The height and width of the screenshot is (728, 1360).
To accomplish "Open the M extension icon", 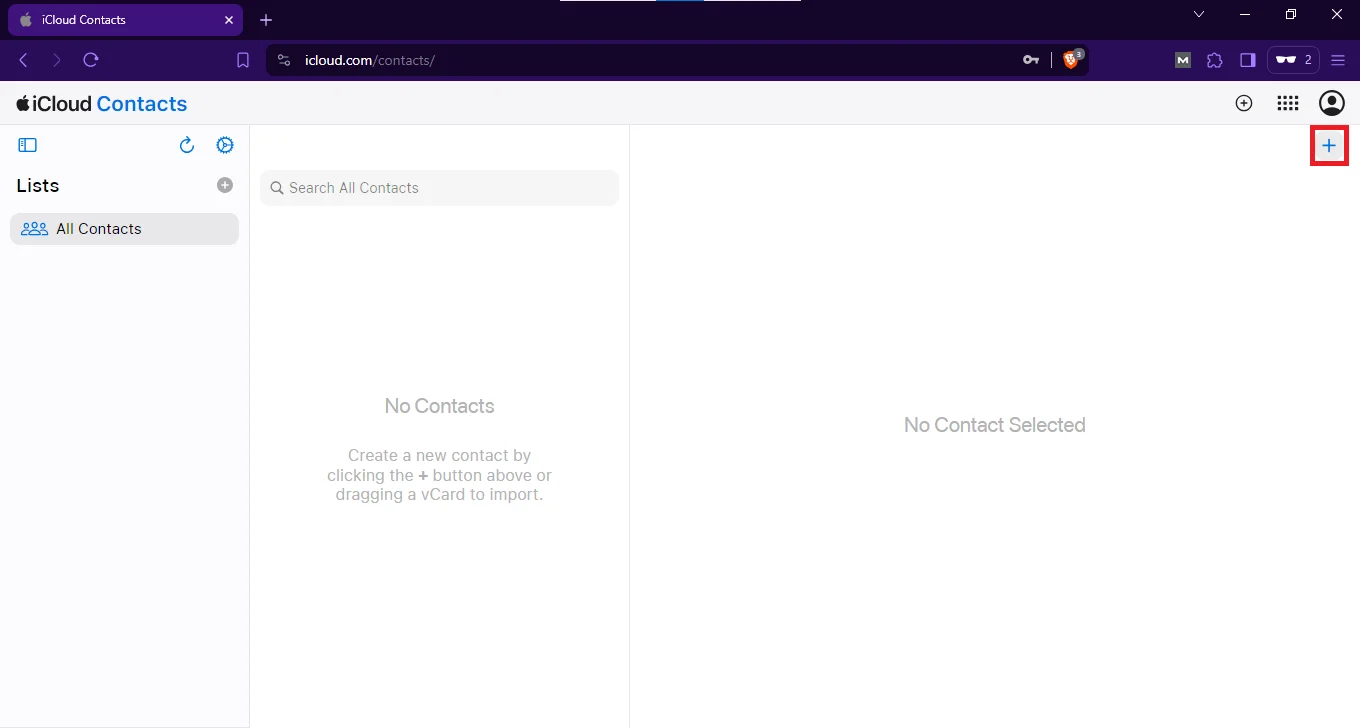I will [x=1183, y=60].
